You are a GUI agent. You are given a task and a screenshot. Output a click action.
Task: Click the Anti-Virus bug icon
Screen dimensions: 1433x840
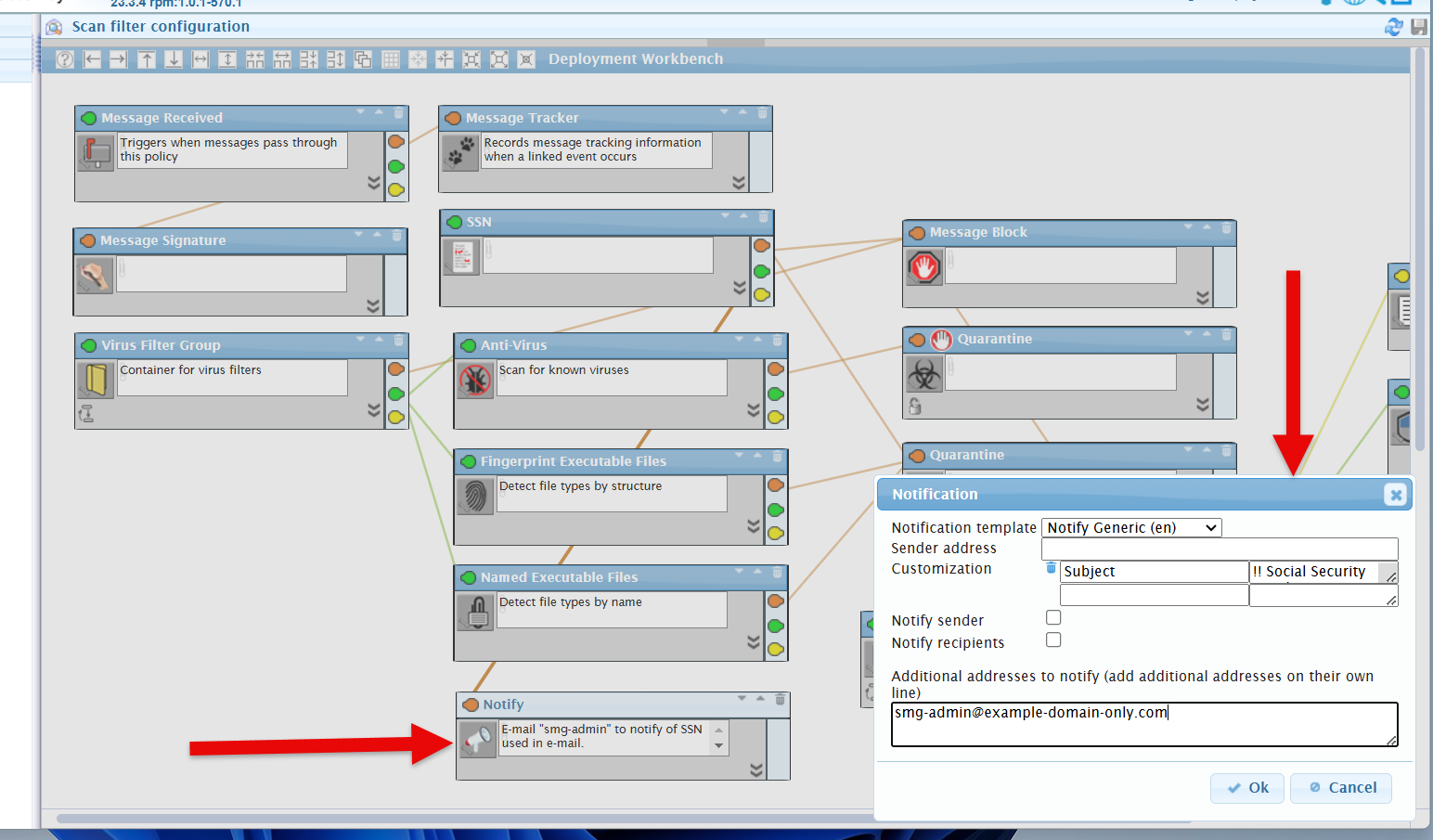coord(475,379)
